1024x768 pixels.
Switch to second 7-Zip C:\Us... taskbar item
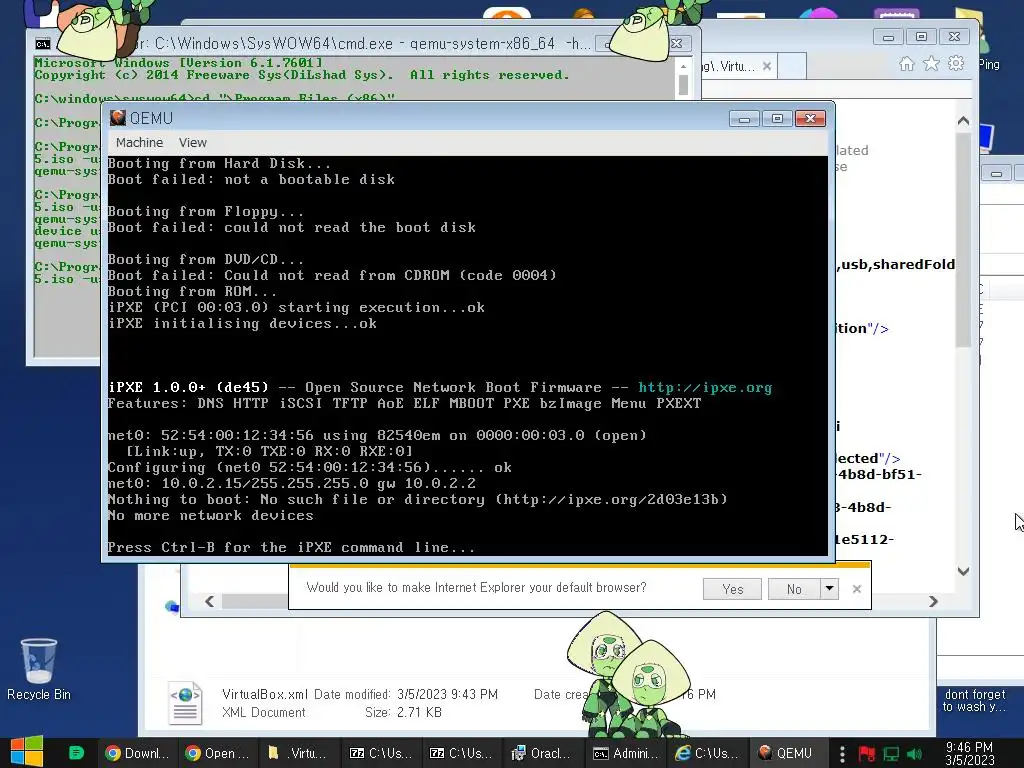click(x=460, y=753)
